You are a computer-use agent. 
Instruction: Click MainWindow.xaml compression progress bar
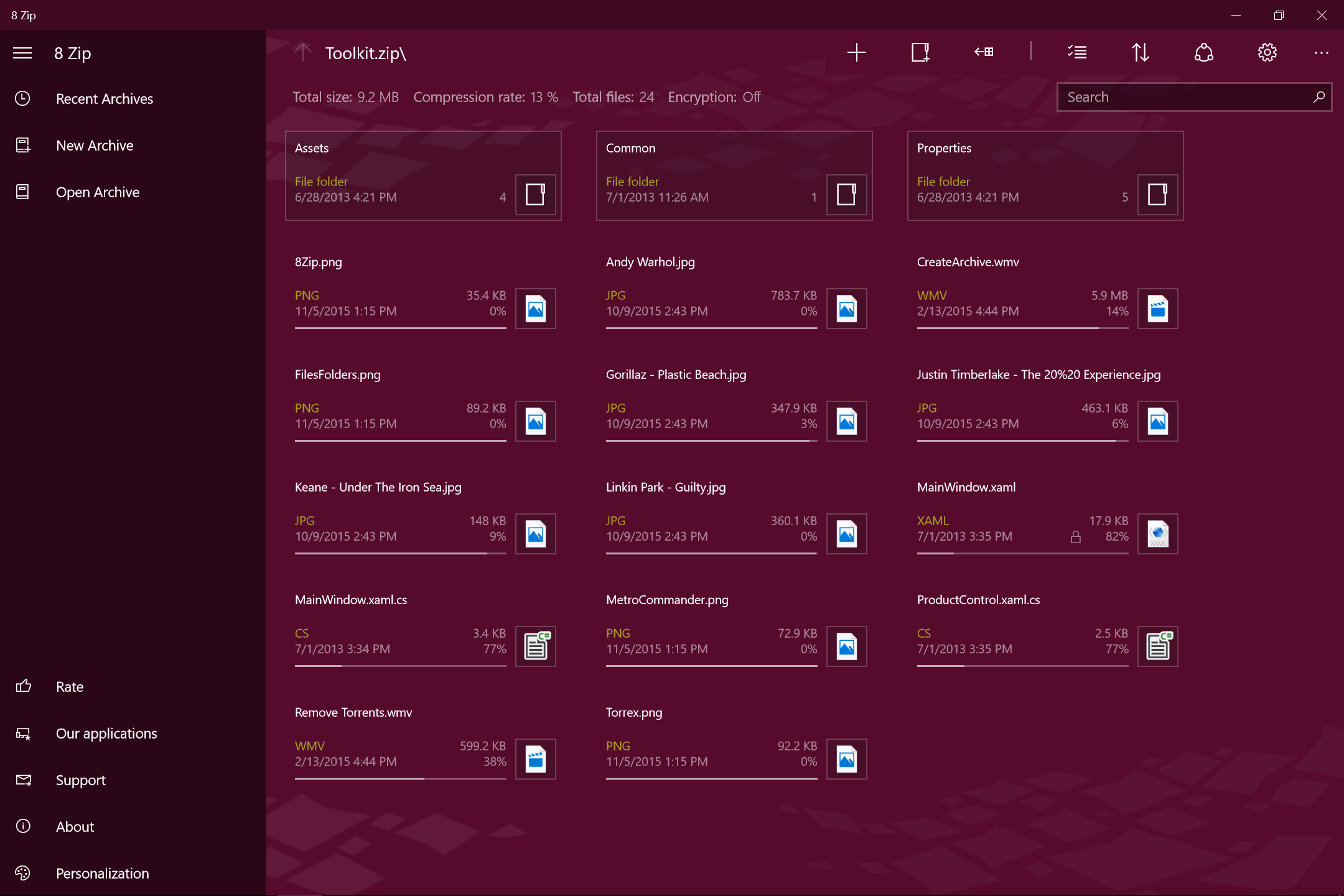1022,553
